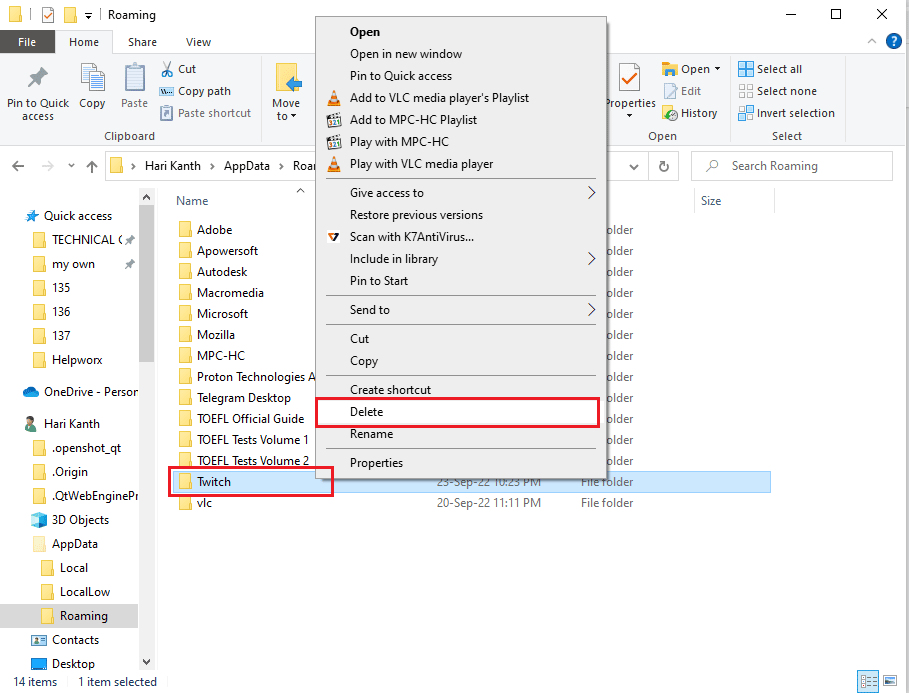Click Copy path in ribbon
Image resolution: width=909 pixels, height=693 pixels.
tap(195, 91)
